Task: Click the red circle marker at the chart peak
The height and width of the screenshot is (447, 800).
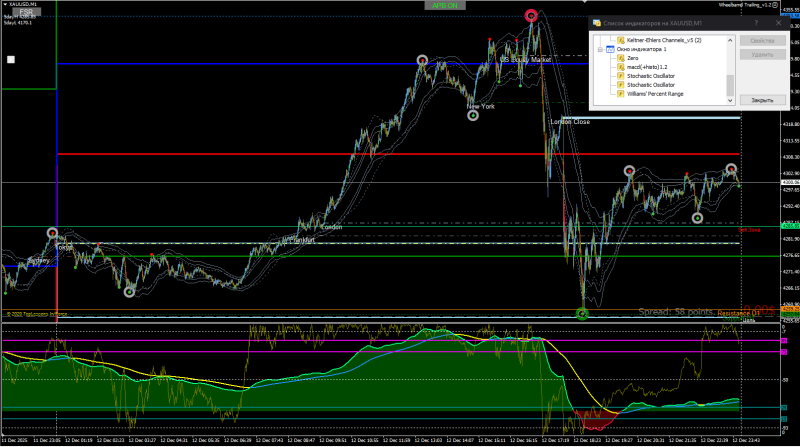Action: pos(531,16)
